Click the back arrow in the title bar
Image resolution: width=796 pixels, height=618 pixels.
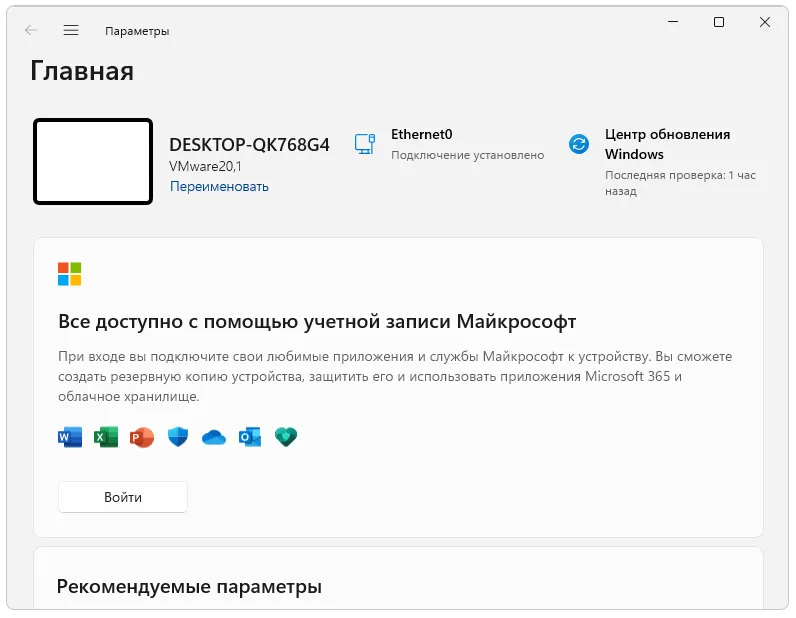pos(31,30)
